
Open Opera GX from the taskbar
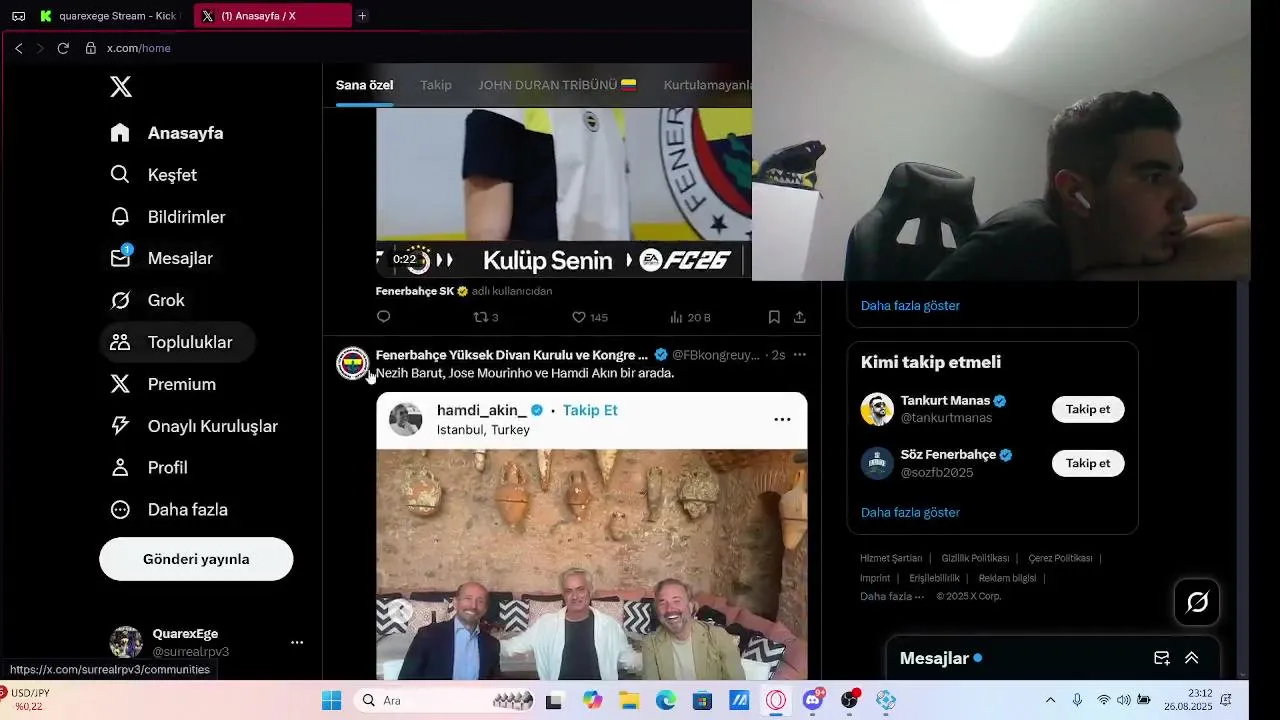[x=776, y=701]
